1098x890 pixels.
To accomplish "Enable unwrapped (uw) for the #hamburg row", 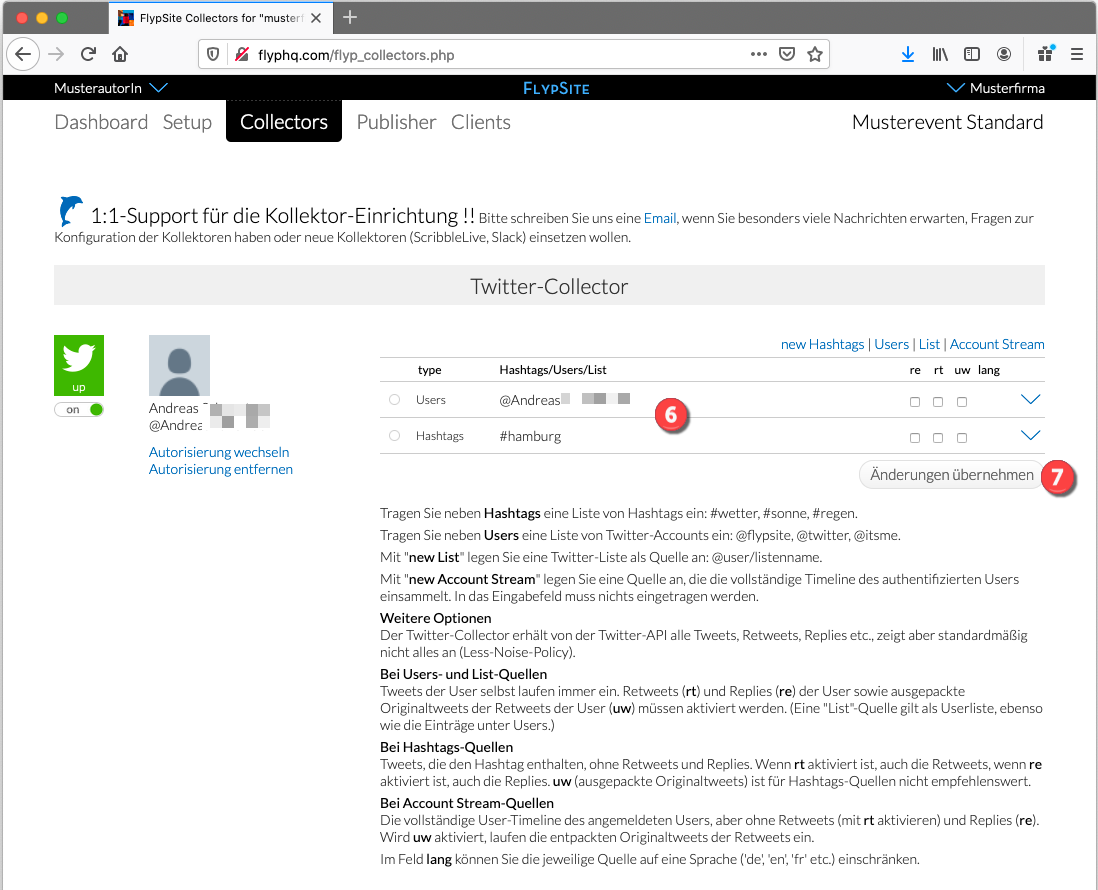I will click(x=962, y=438).
